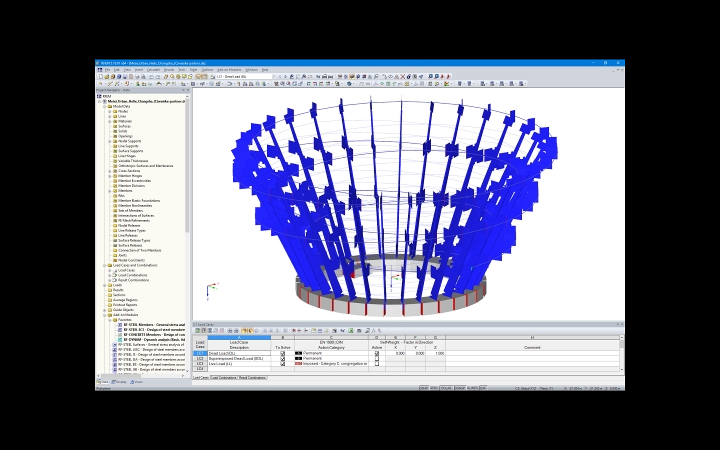Click black Permanent color swatch for LC1
Screen dimensions: 720x450
298,354
